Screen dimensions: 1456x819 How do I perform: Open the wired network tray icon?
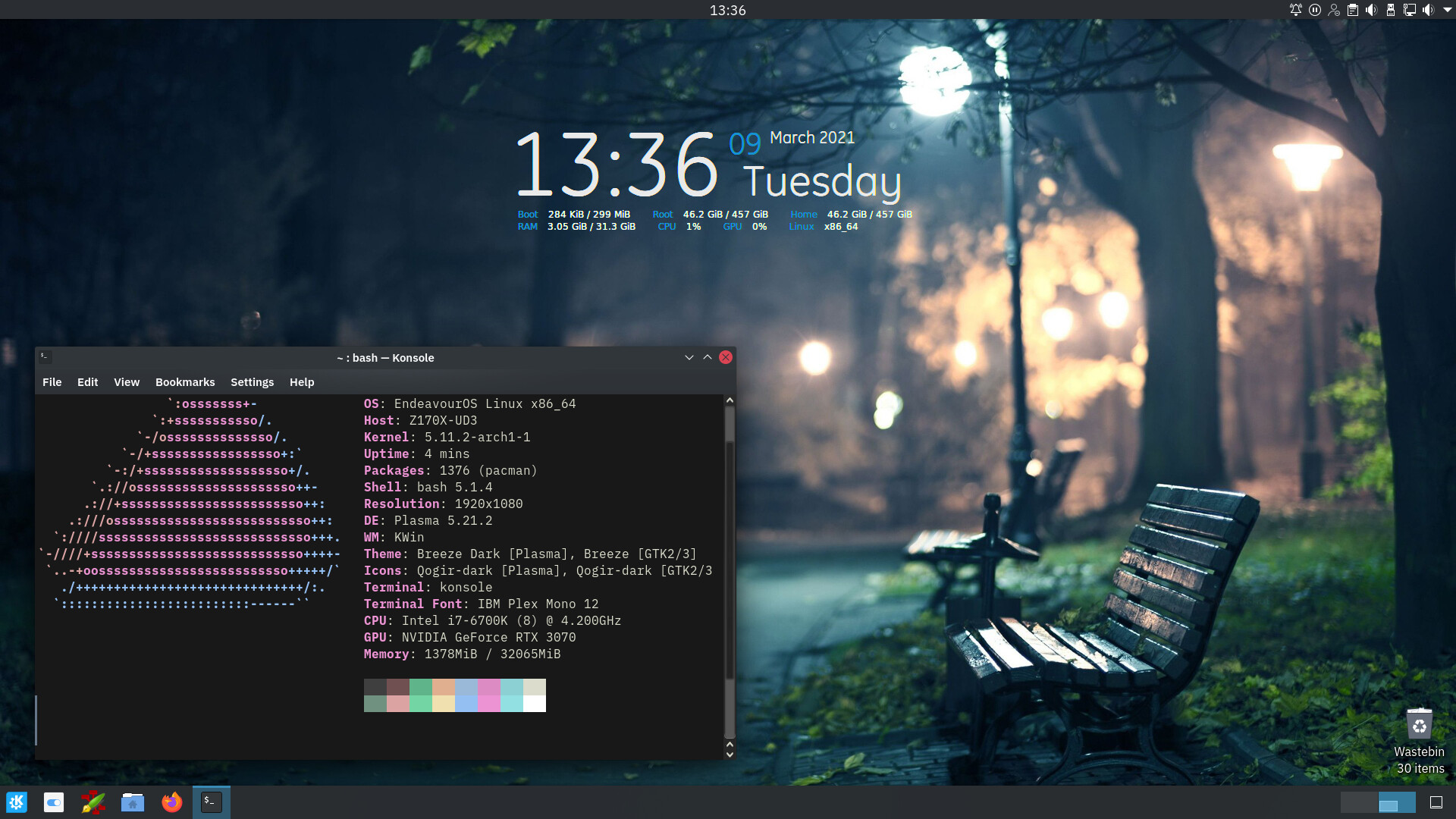point(1410,10)
